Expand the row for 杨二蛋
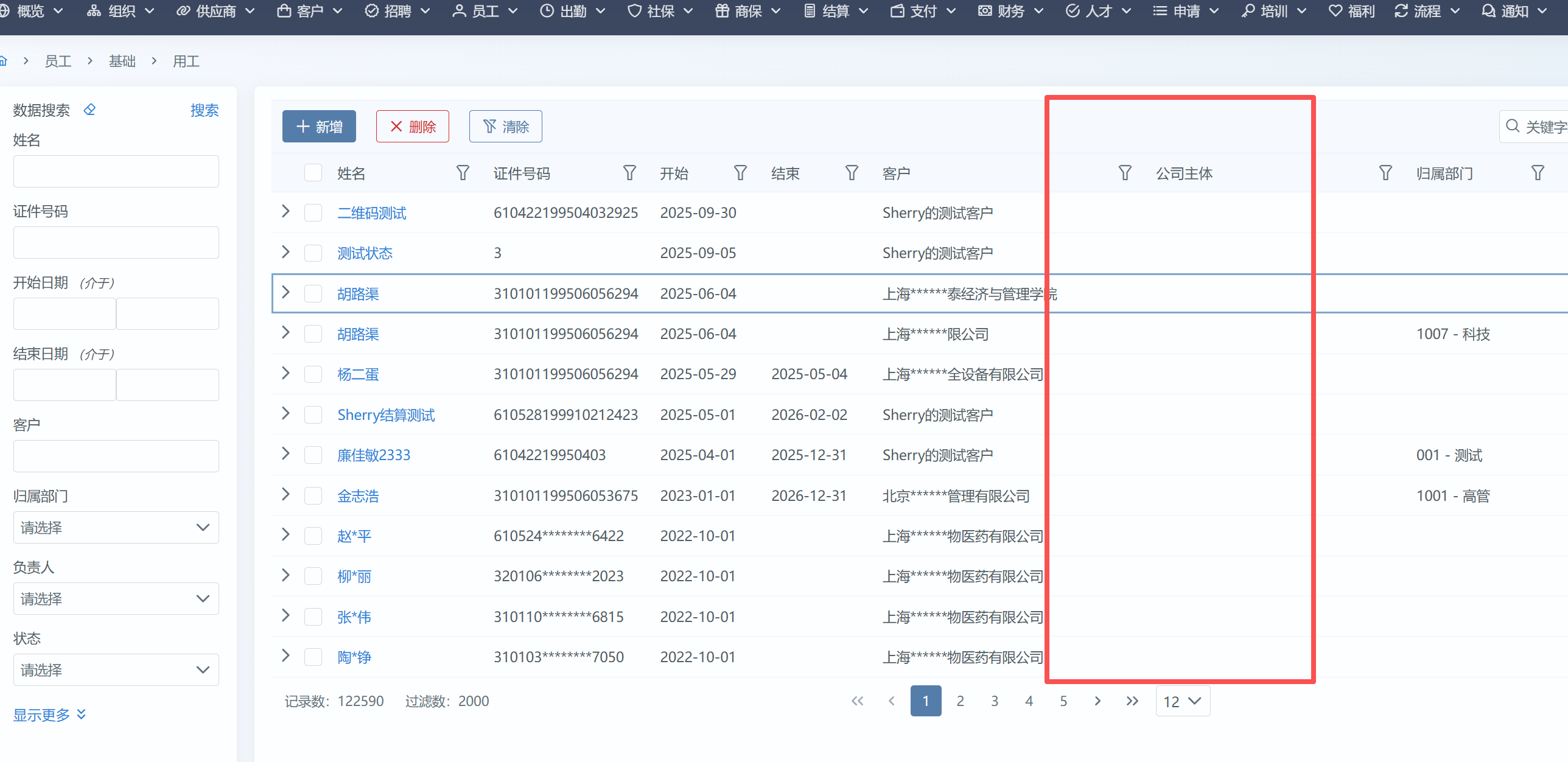 pos(285,374)
